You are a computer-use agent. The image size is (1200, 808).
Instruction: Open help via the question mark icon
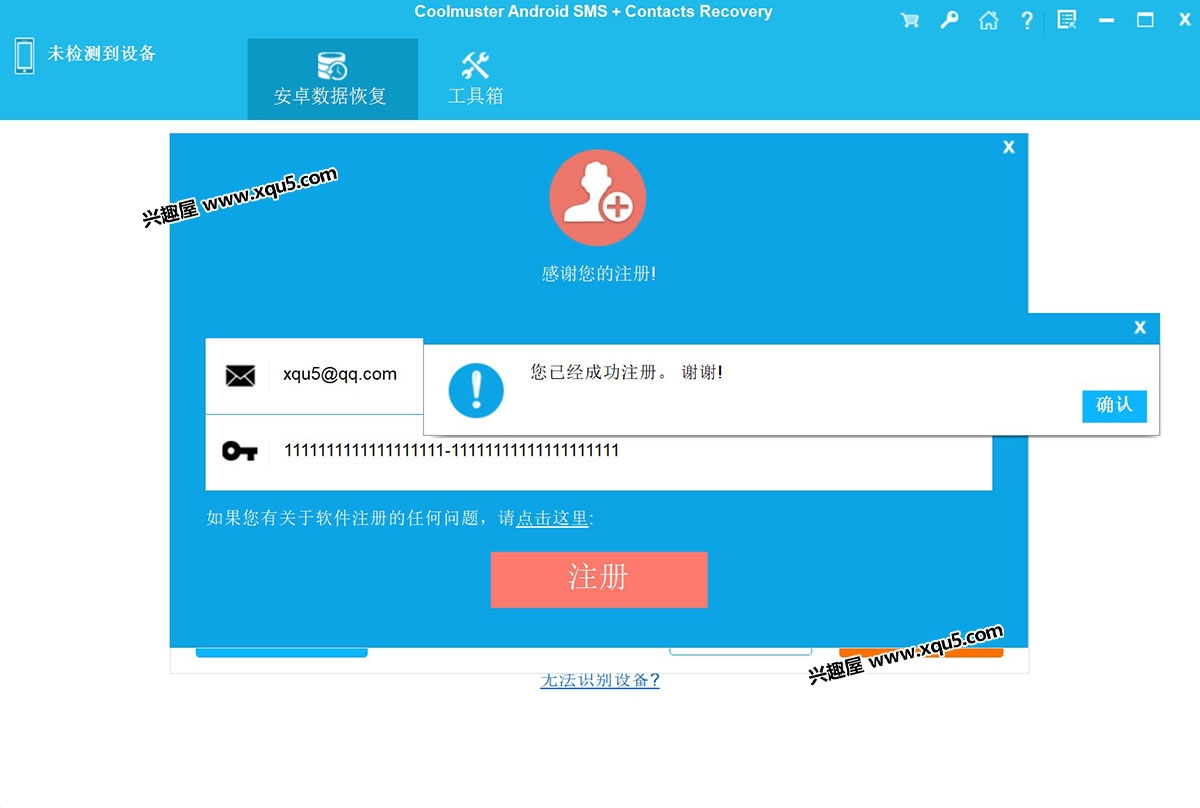(x=1027, y=20)
